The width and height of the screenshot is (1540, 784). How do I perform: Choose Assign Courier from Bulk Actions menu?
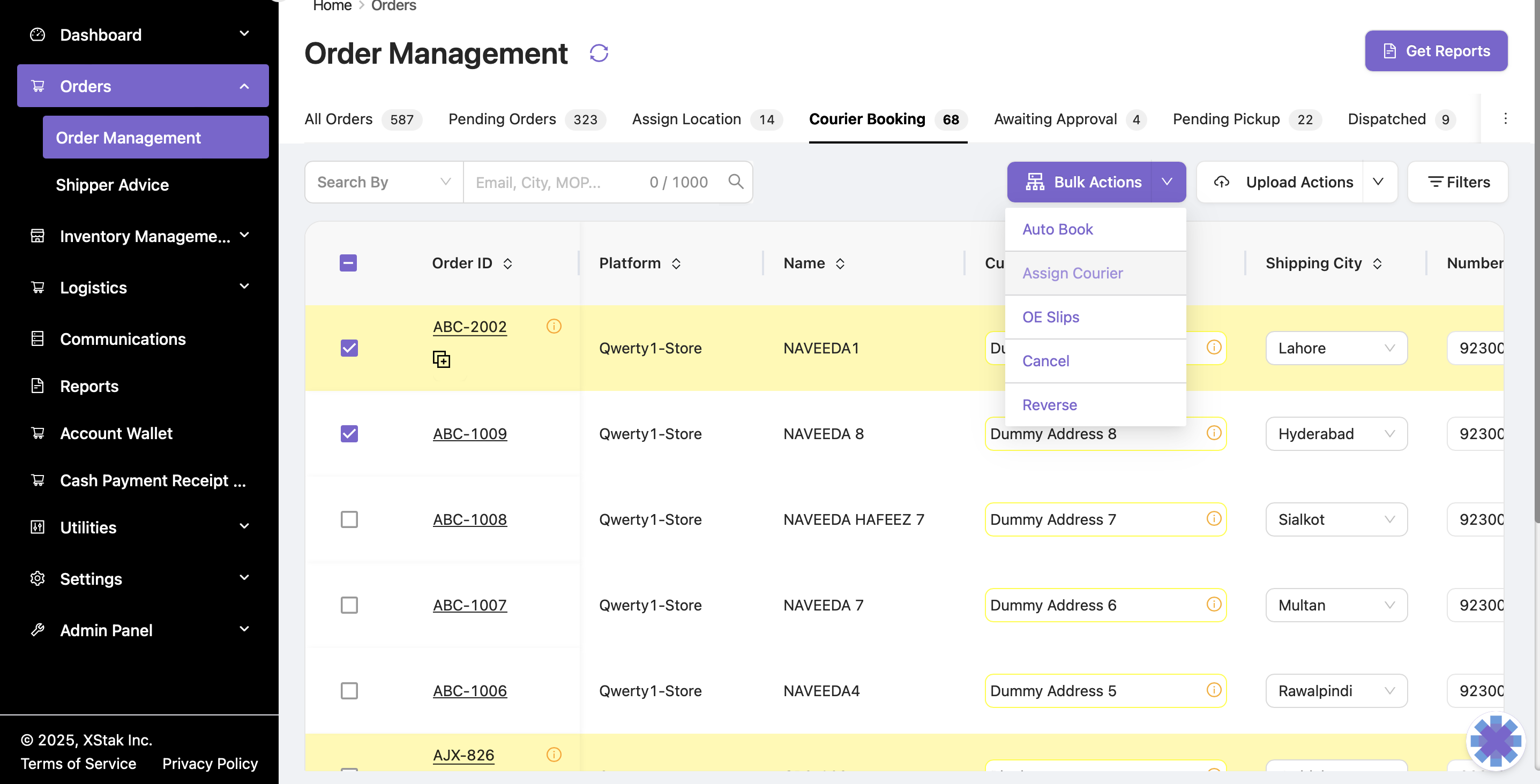tap(1095, 273)
